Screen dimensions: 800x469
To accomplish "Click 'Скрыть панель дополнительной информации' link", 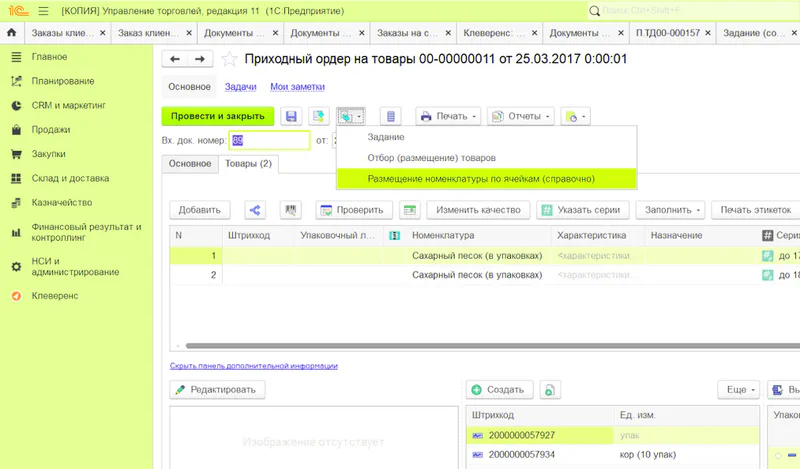I will 252,366.
